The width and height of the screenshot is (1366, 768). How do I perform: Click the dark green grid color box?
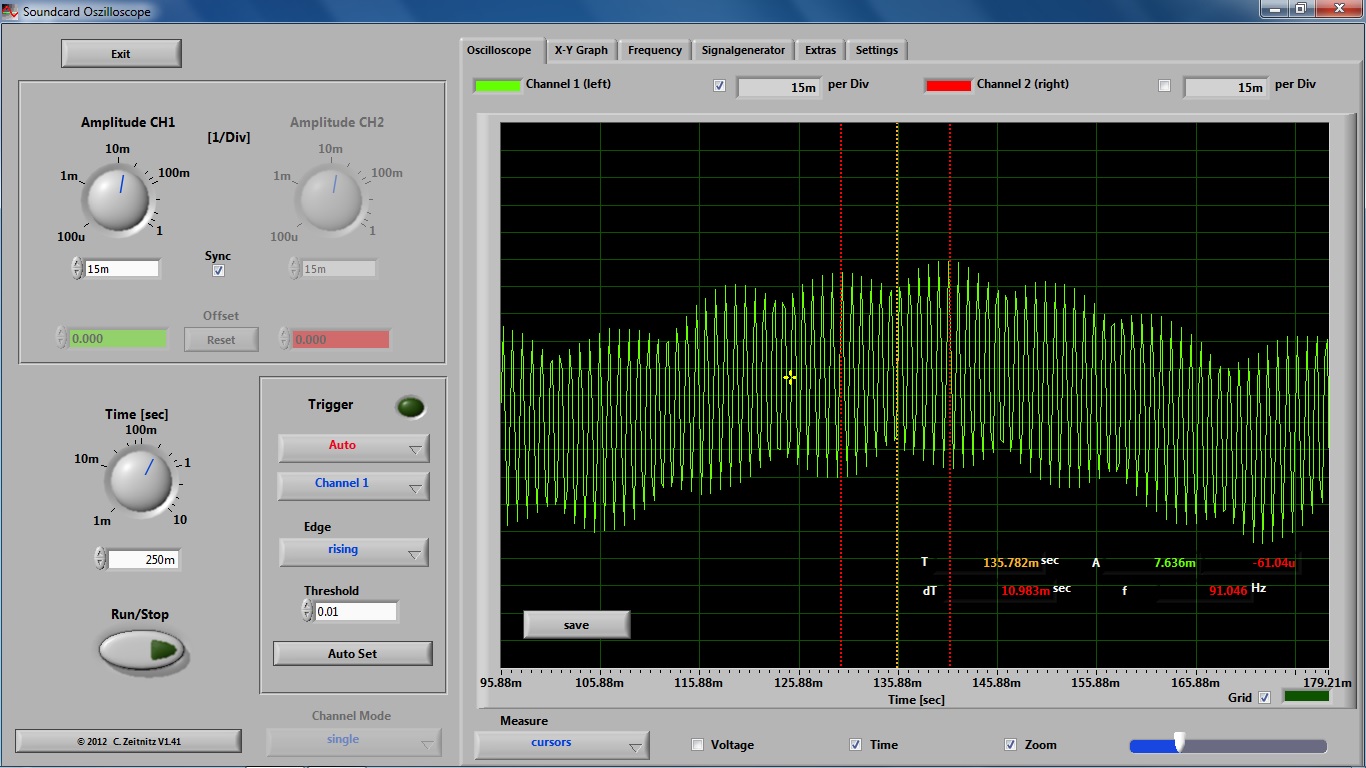tap(1306, 697)
